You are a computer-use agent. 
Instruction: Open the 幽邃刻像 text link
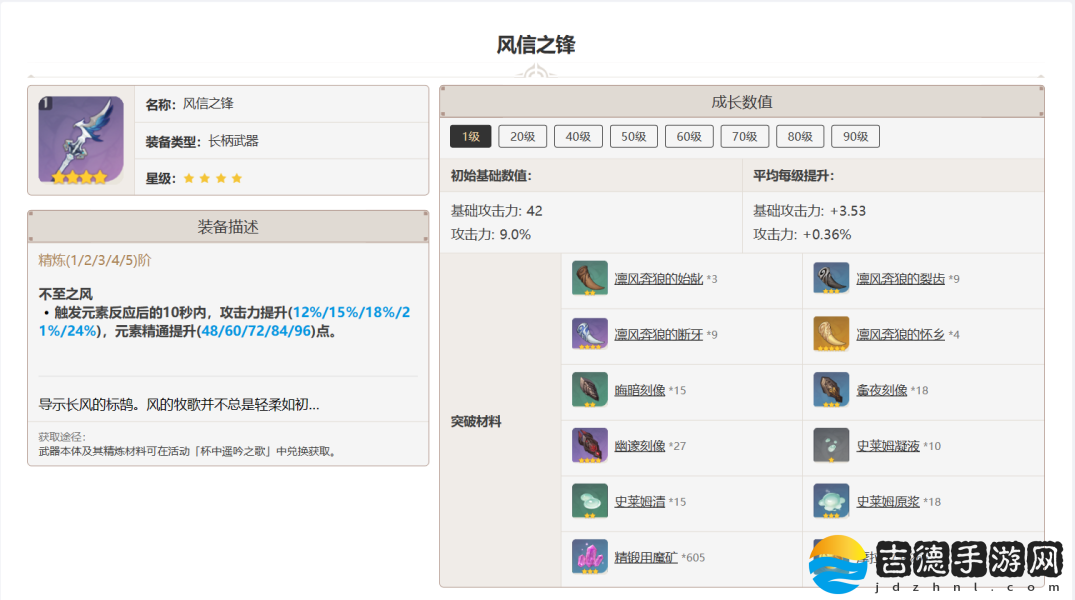tap(640, 446)
